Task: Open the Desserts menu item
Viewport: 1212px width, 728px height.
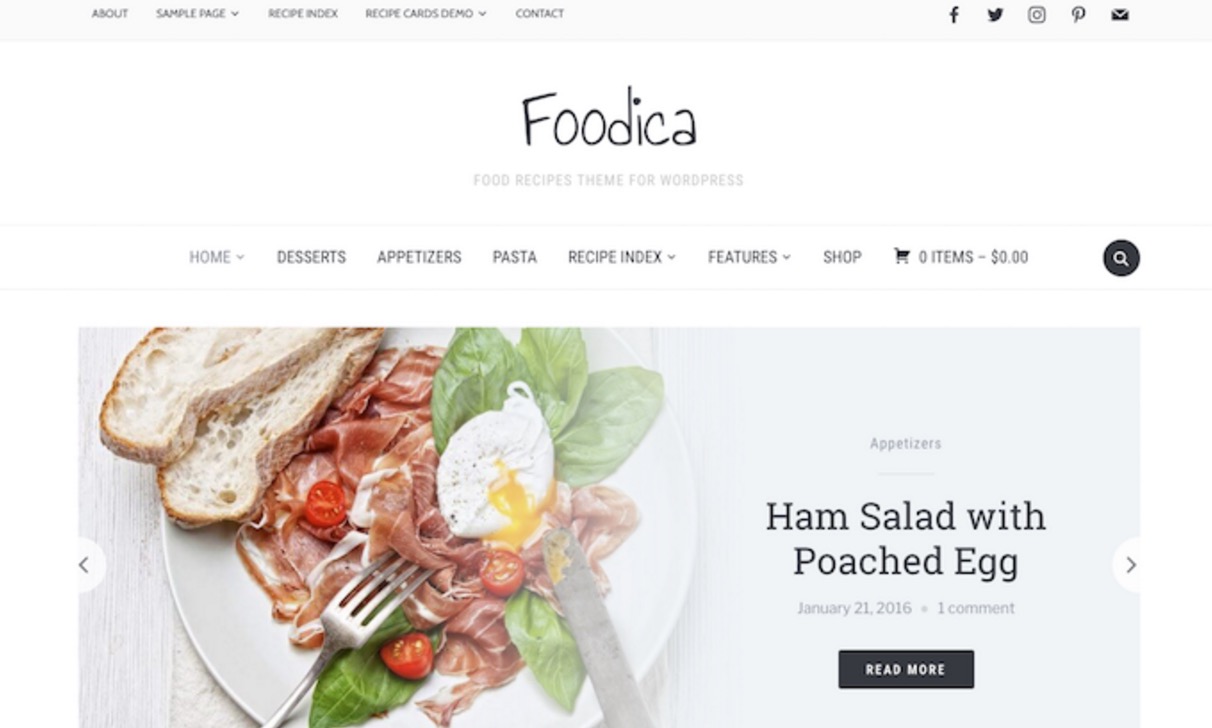Action: coord(311,257)
